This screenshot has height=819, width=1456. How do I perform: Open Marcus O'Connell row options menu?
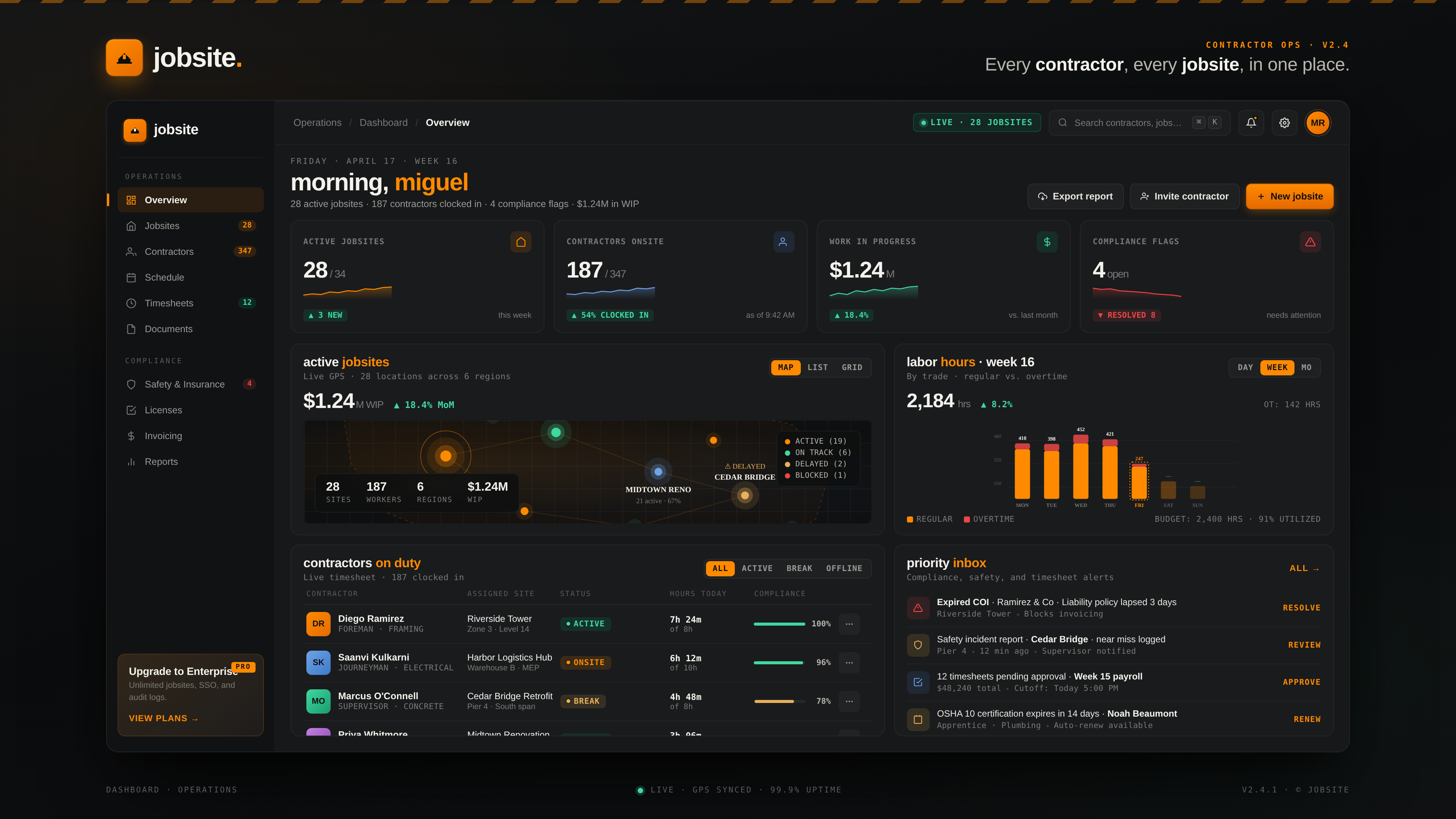point(849,701)
